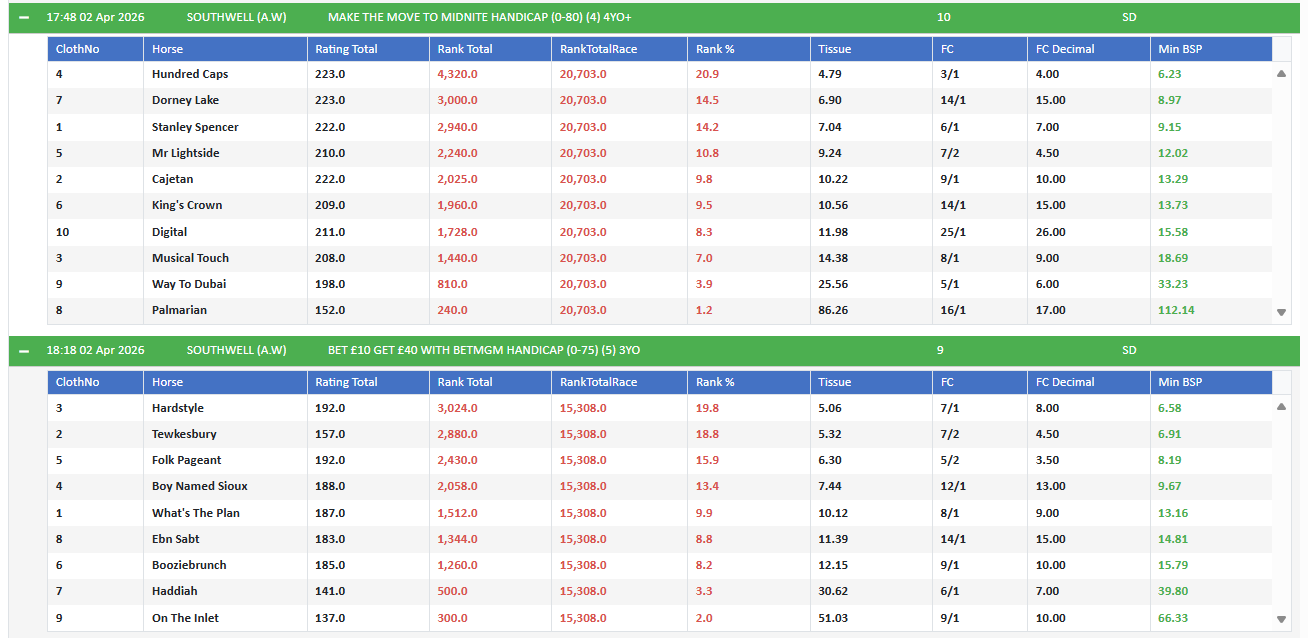Select the Hundred Caps horse row
The image size is (1308, 638).
190,74
